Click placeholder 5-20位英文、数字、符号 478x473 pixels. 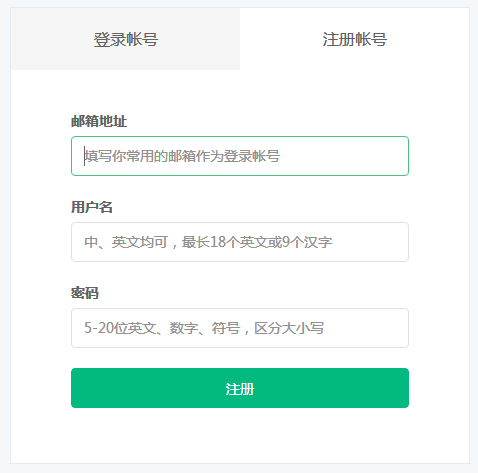162,328
